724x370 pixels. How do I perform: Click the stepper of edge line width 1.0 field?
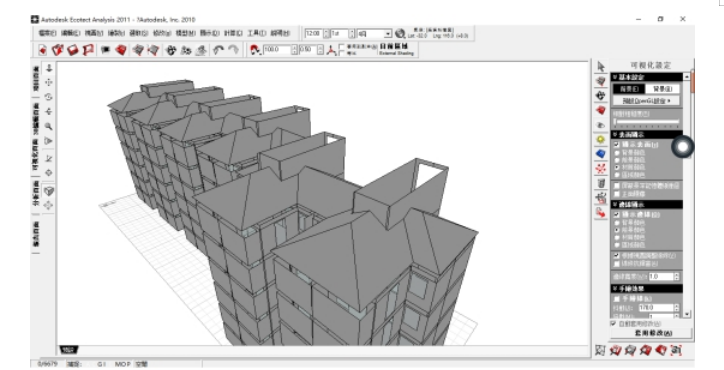pos(676,277)
